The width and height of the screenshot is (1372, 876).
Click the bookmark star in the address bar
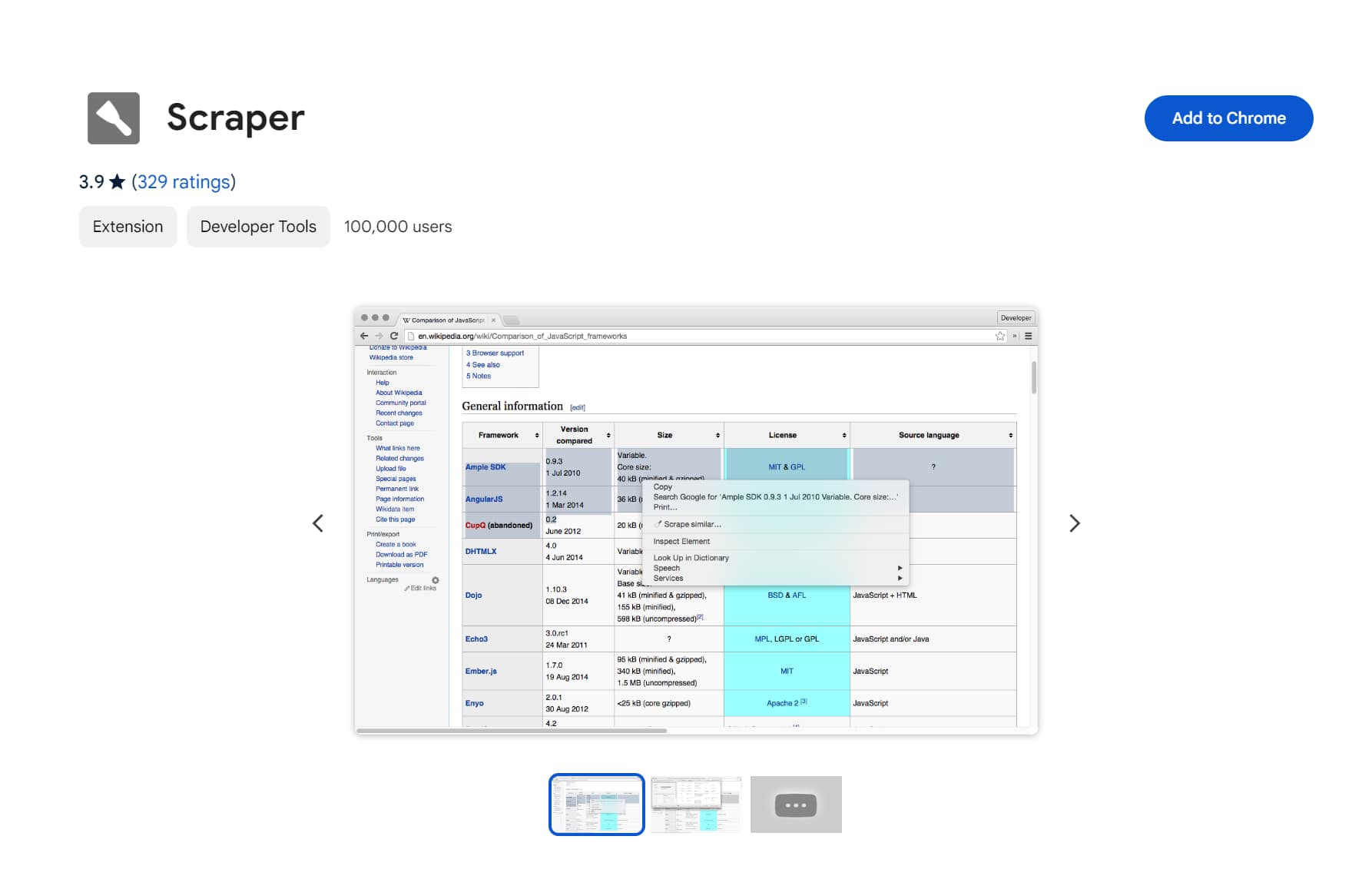point(1000,336)
